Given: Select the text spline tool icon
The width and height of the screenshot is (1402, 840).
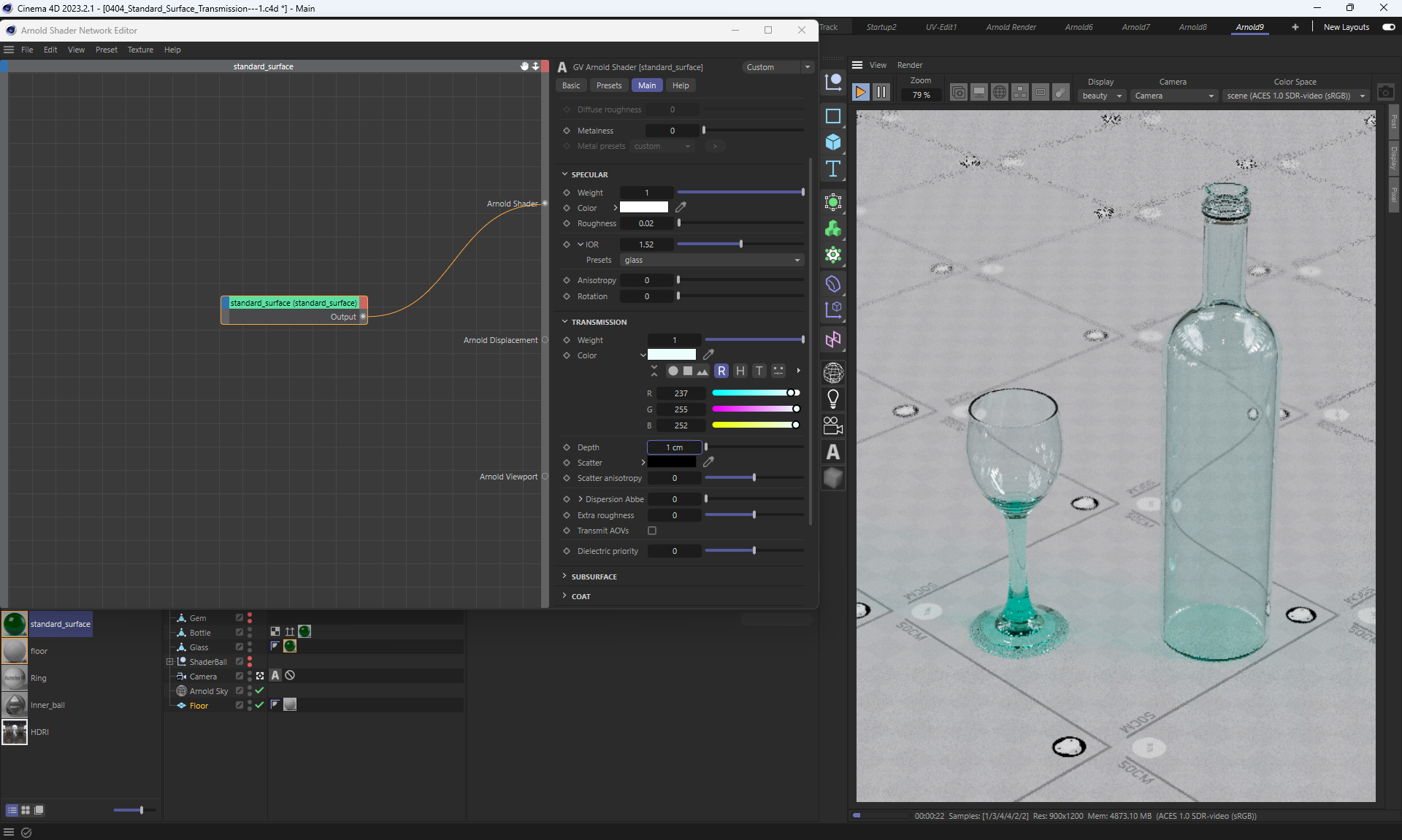Looking at the screenshot, I should click(x=832, y=169).
